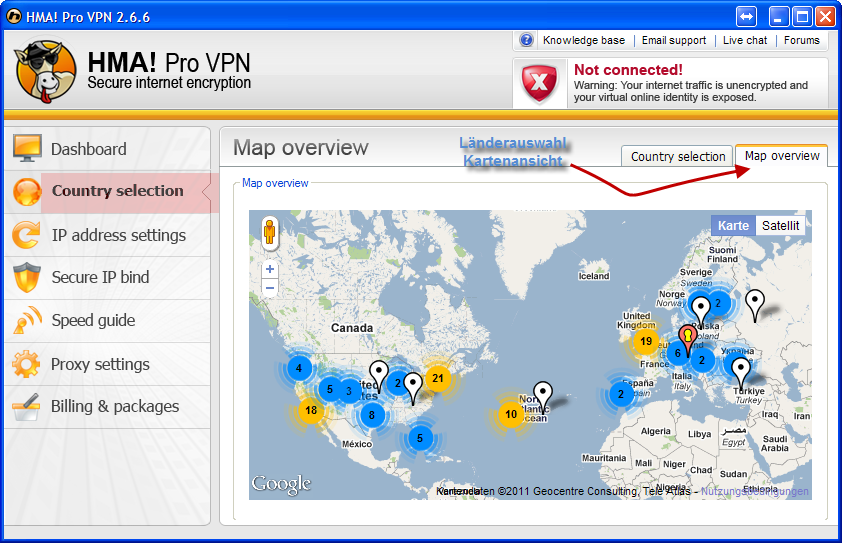The width and height of the screenshot is (842, 543).
Task: Open the Speed guide section
Action: 107,321
